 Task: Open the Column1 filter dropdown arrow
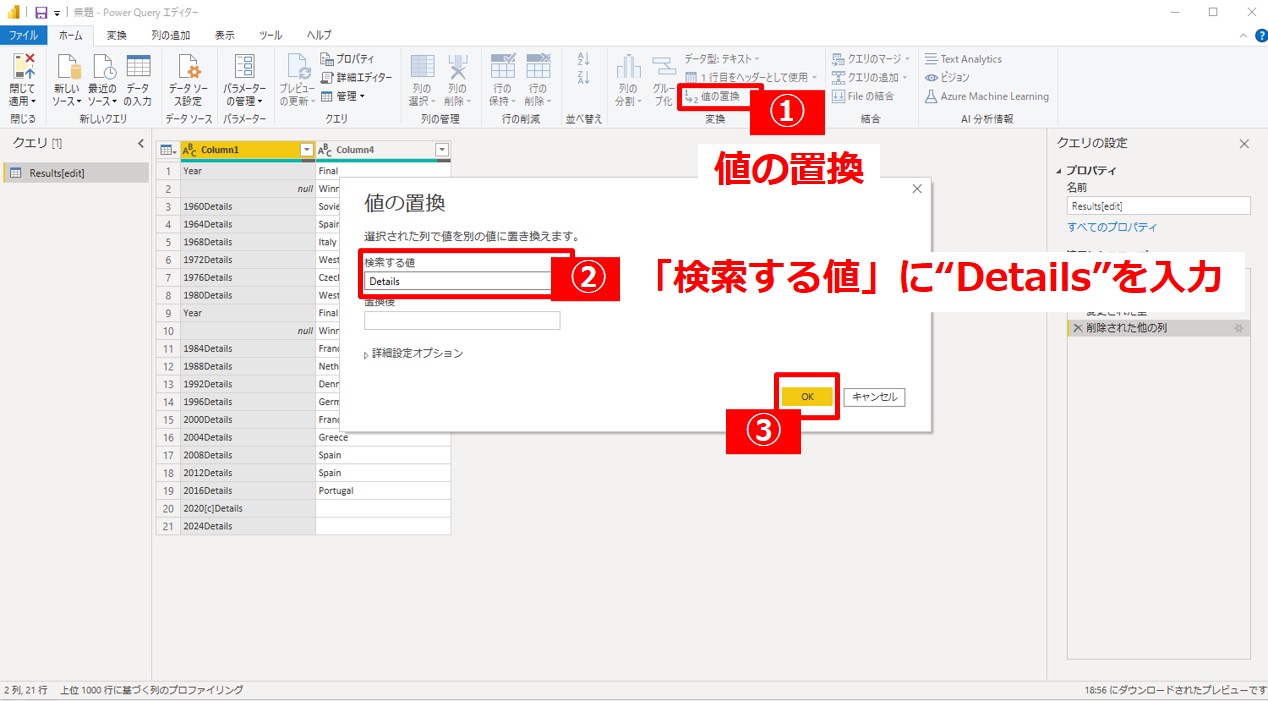coord(307,150)
